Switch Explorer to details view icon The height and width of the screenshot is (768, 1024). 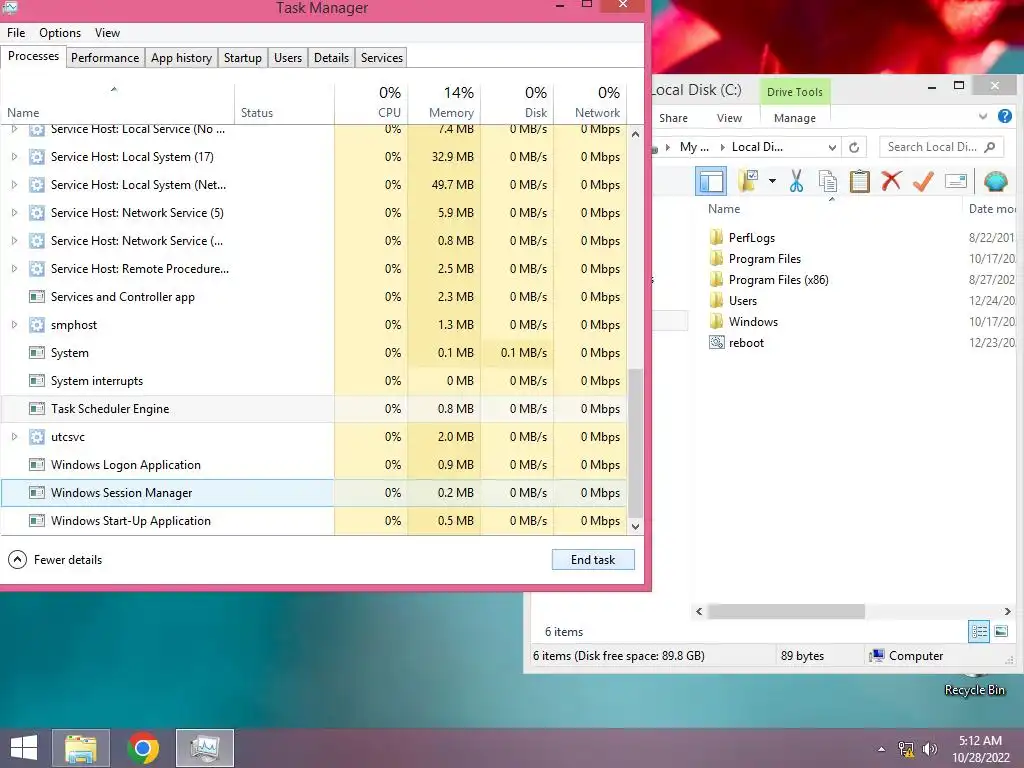[979, 631]
